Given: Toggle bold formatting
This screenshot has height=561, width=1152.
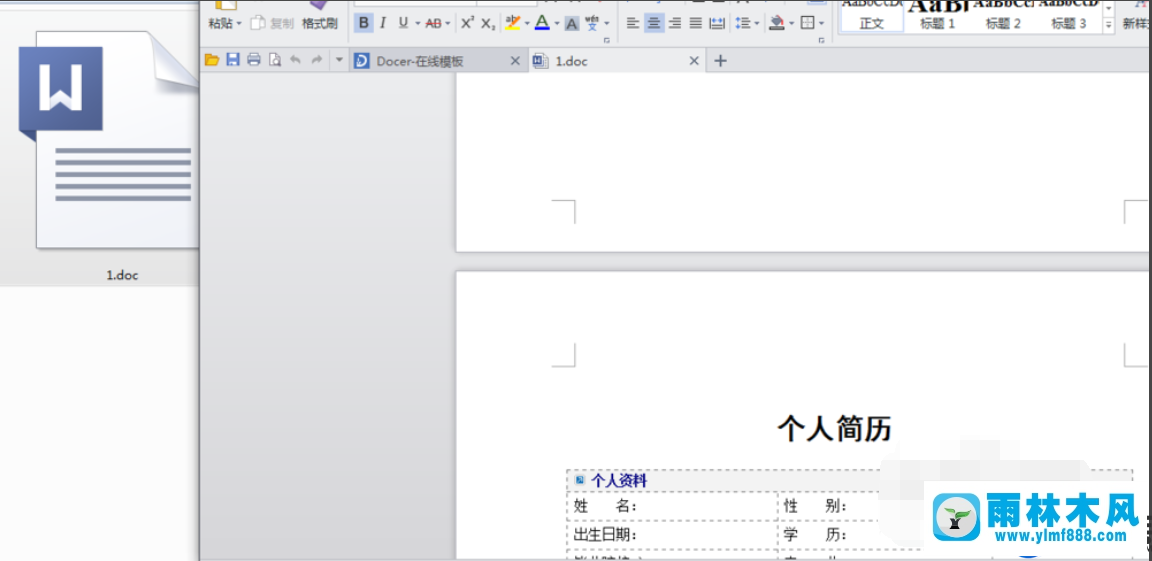Looking at the screenshot, I should coord(363,23).
